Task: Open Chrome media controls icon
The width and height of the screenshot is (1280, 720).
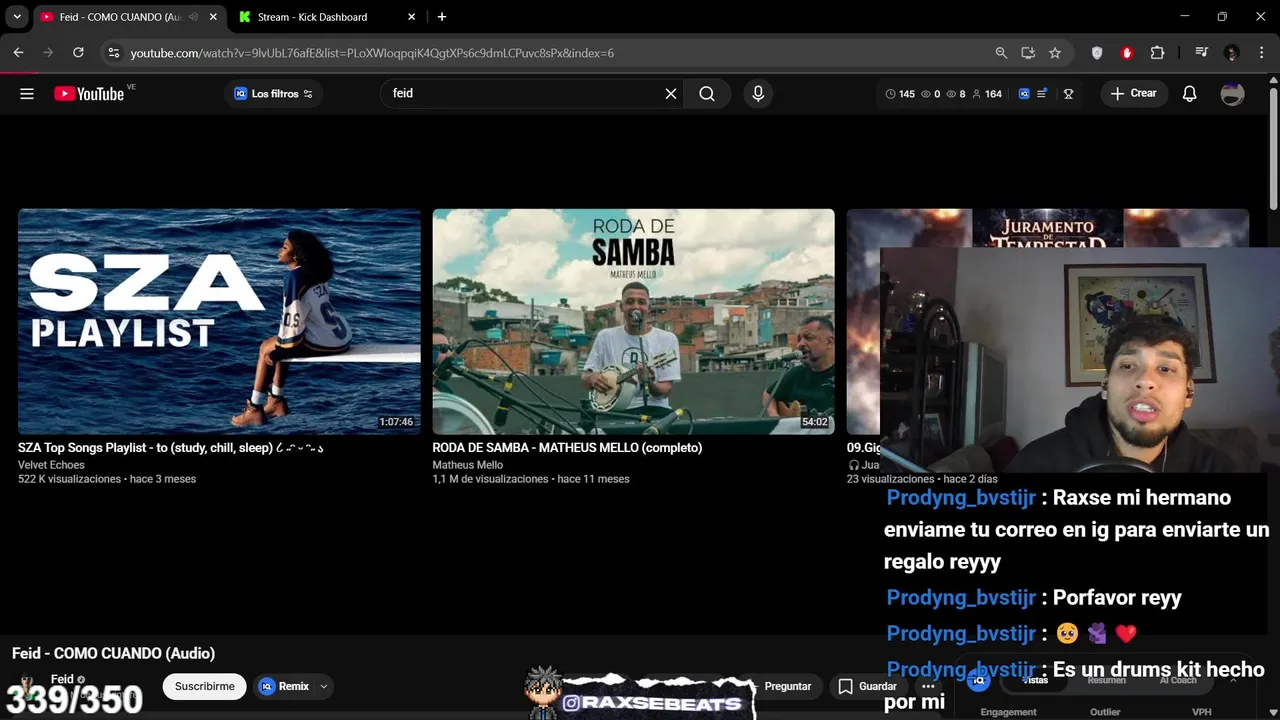Action: point(1201,53)
